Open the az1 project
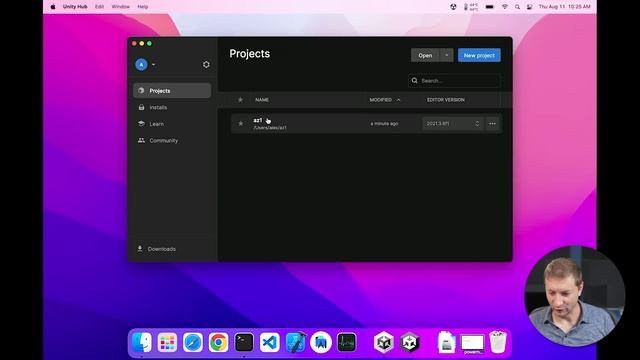This screenshot has width=640, height=360. pyautogui.click(x=258, y=120)
